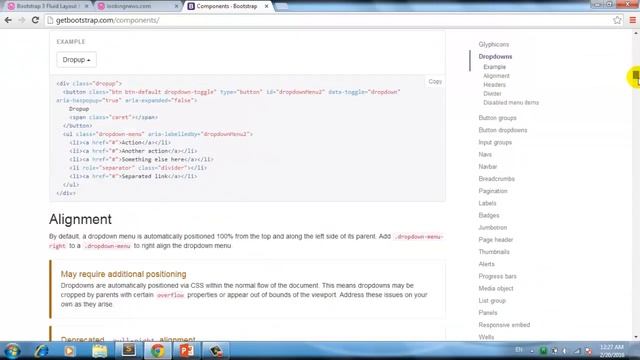Open Alerts in sidebar navigation
640x360 pixels.
[486, 264]
